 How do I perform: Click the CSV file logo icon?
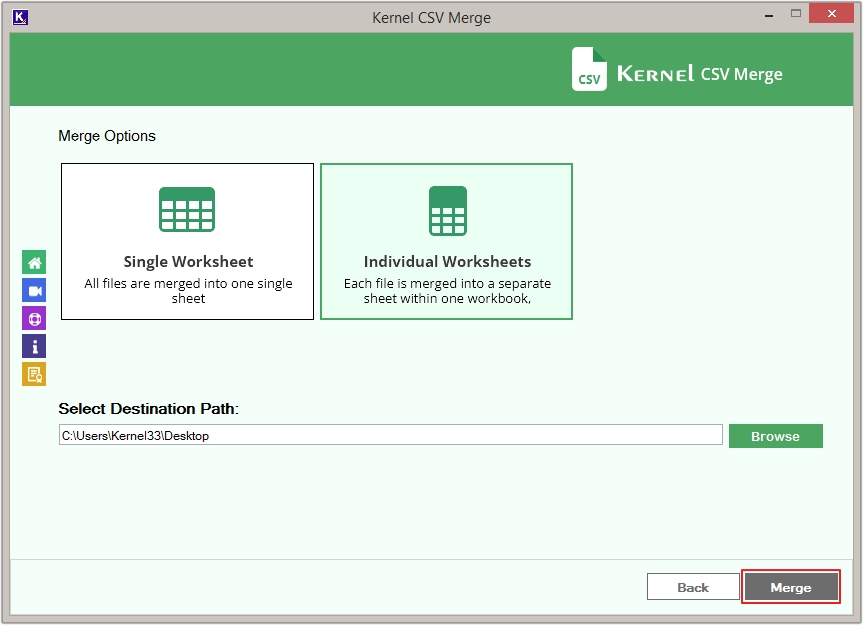coord(589,69)
